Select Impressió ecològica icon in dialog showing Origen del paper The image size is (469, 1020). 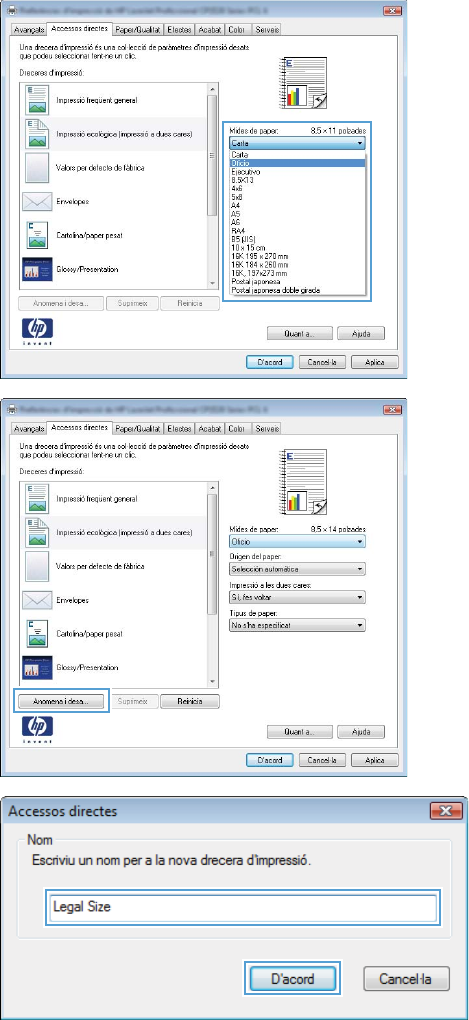coord(37,532)
